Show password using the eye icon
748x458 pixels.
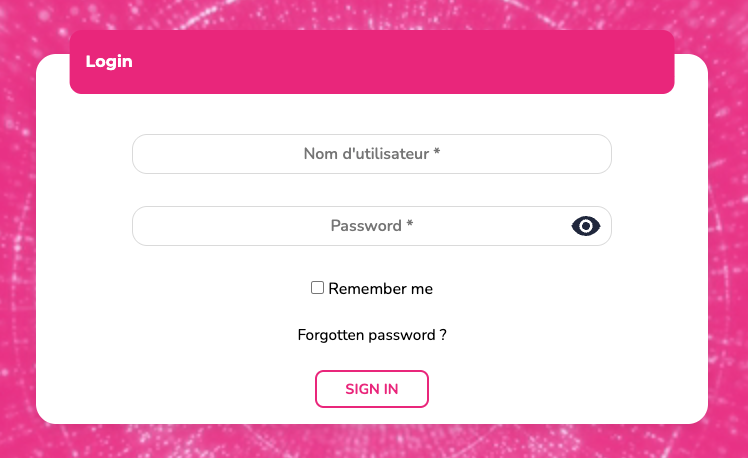pos(586,226)
